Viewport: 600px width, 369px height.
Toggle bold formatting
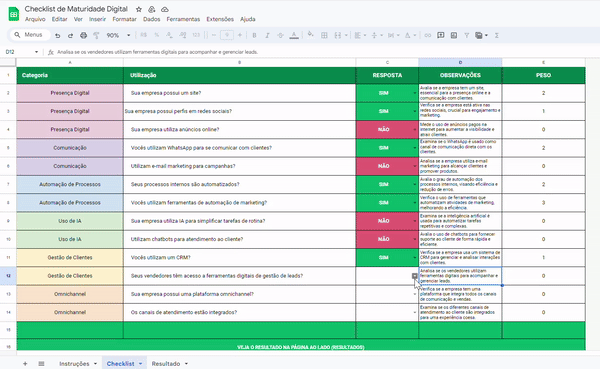254,35
